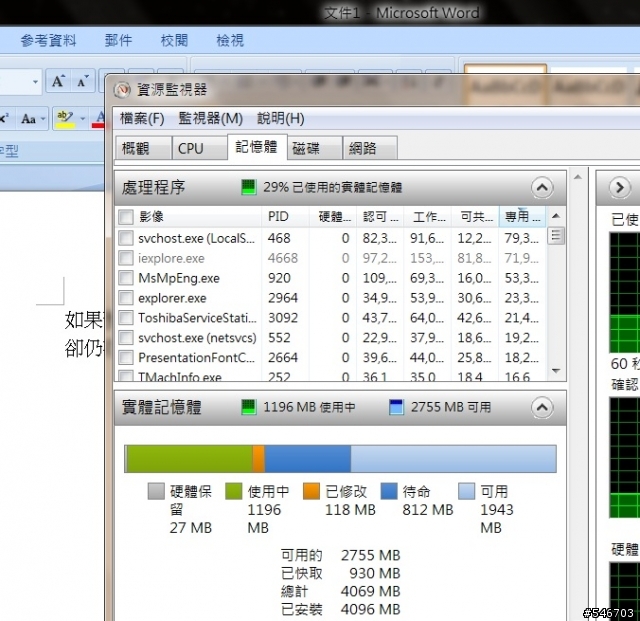Switch to the 網路 tab
The height and width of the screenshot is (621, 640).
(370, 148)
